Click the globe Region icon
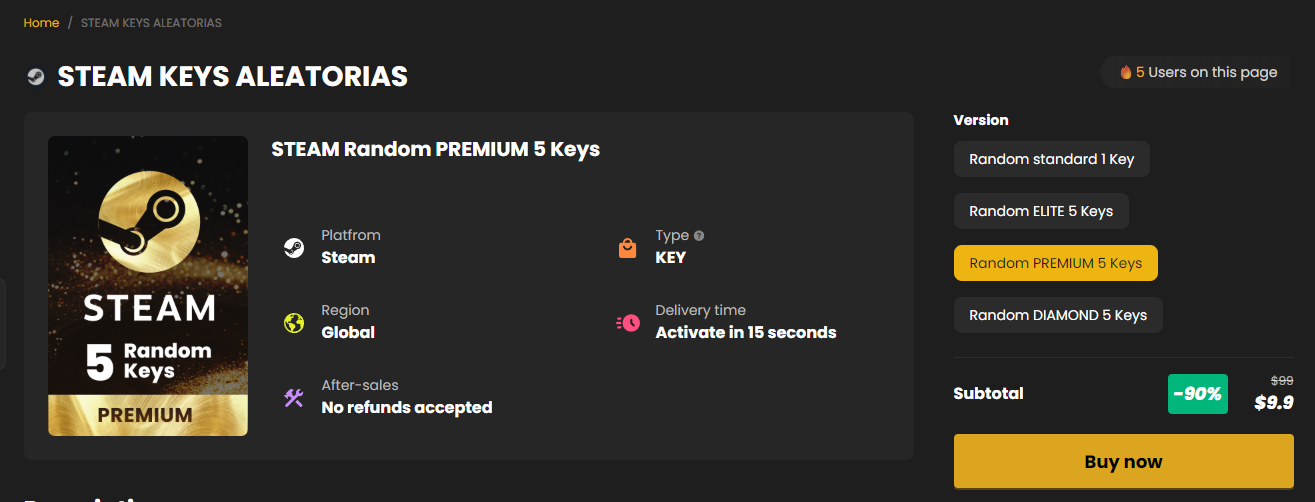 (294, 323)
